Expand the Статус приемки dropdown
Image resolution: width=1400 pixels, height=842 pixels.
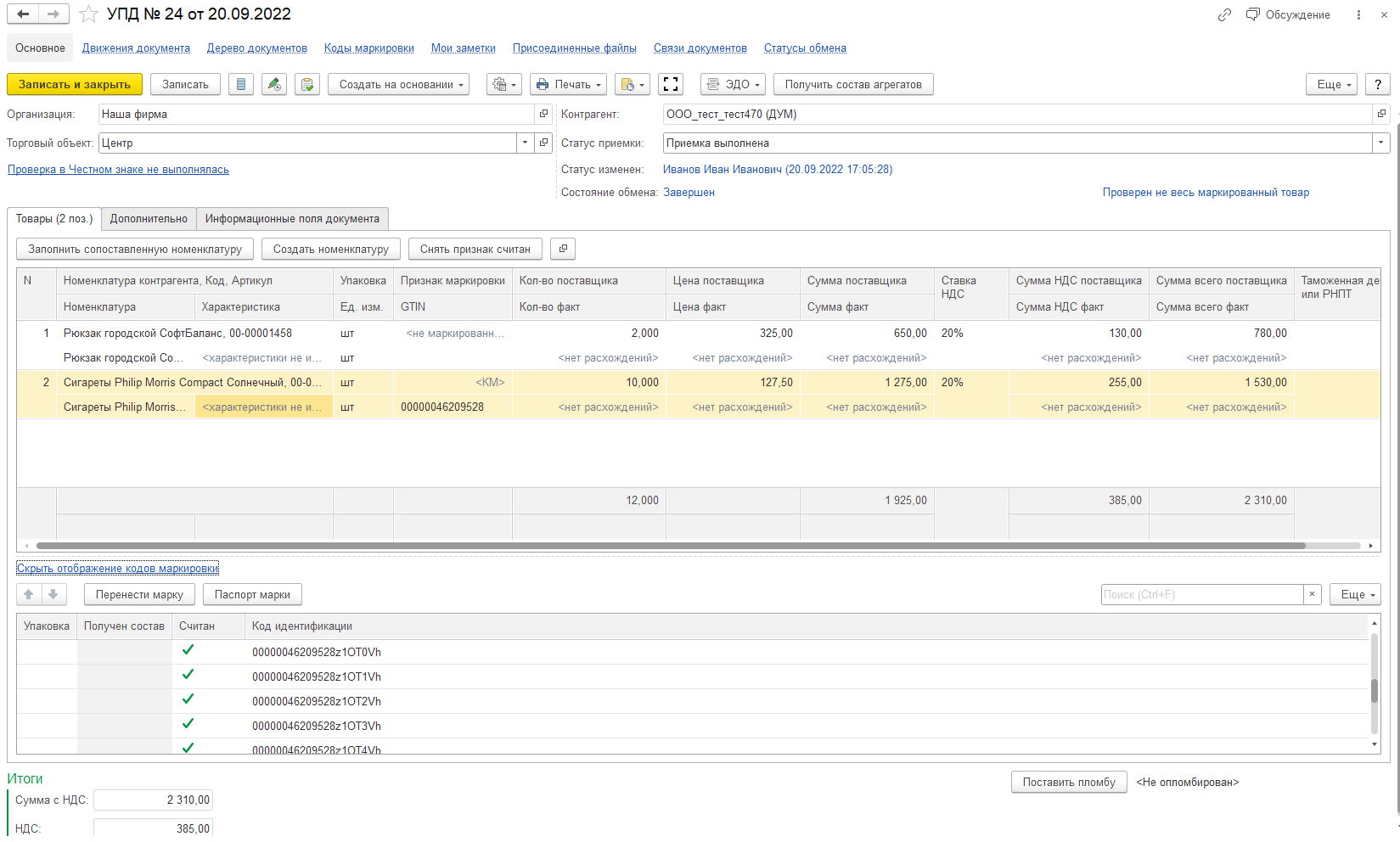(x=1381, y=143)
